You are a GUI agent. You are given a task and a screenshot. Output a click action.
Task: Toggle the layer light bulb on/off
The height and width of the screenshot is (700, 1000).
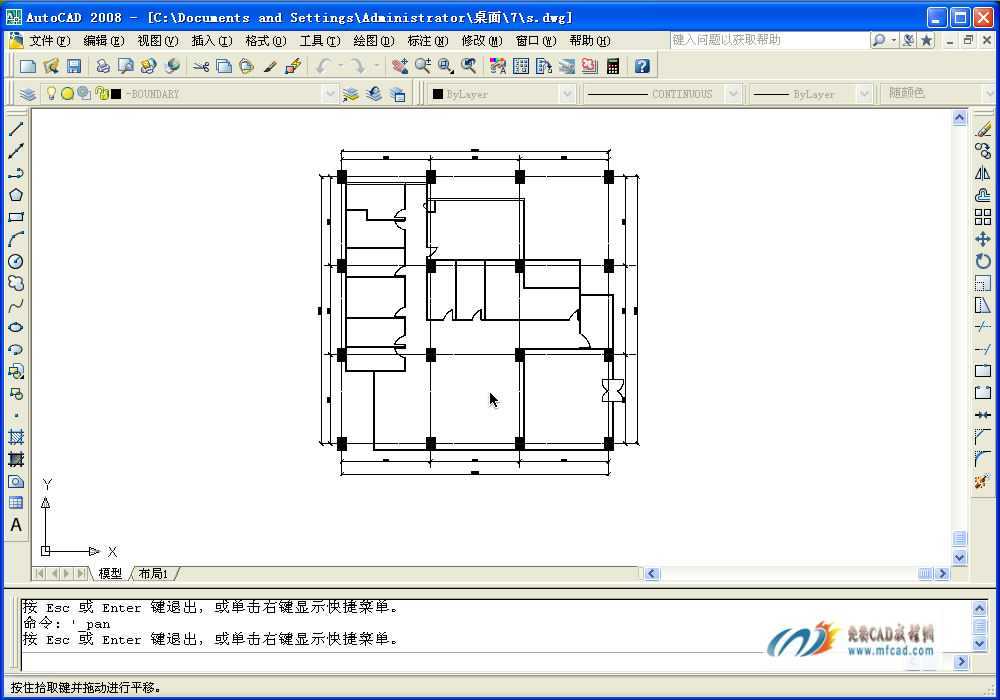click(52, 94)
